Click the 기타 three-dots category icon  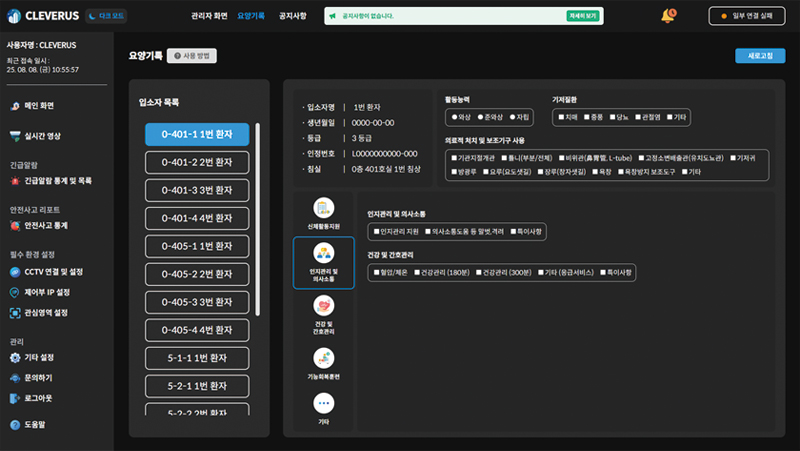323,403
